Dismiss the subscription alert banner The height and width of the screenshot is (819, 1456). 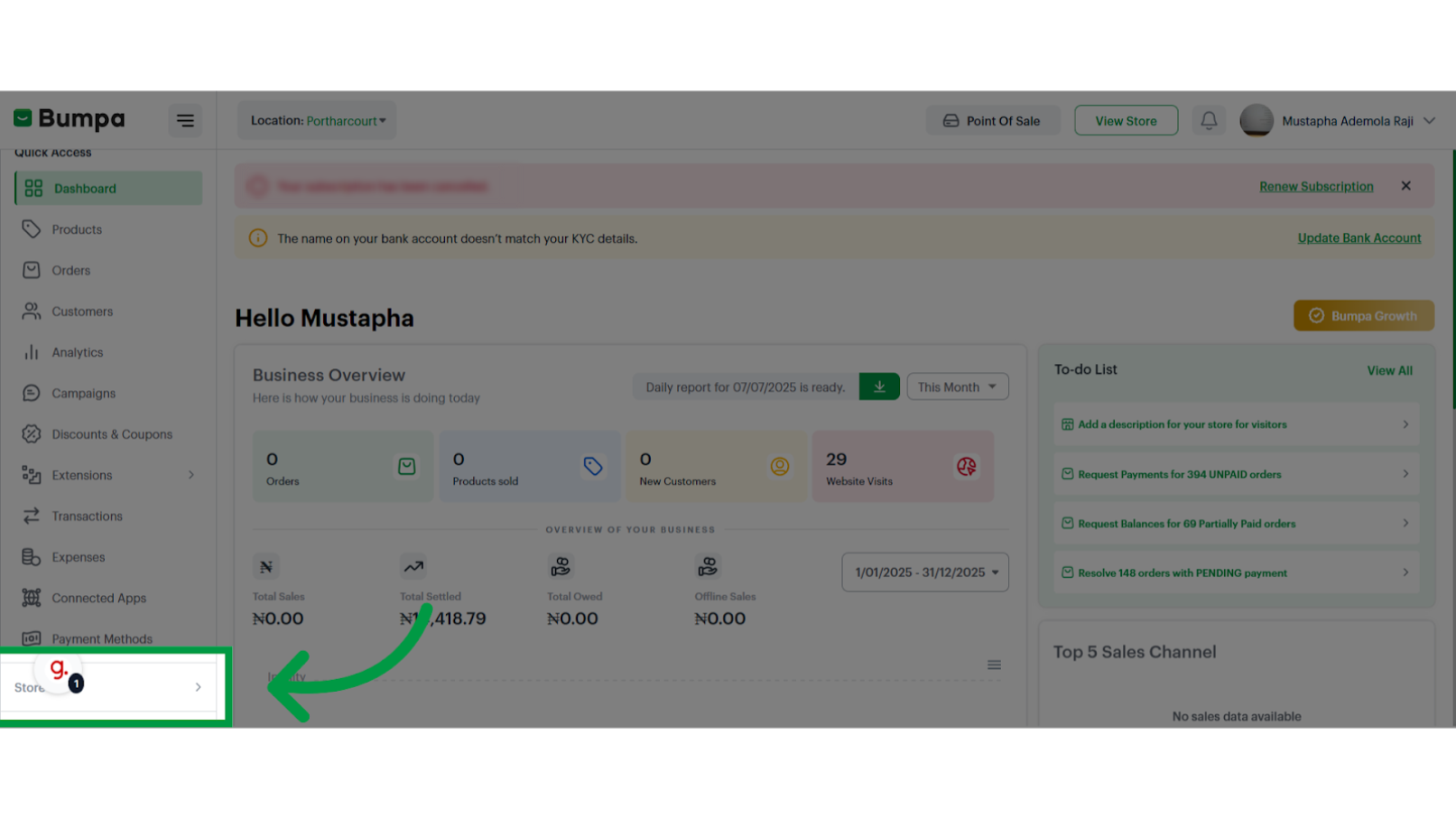(1405, 186)
